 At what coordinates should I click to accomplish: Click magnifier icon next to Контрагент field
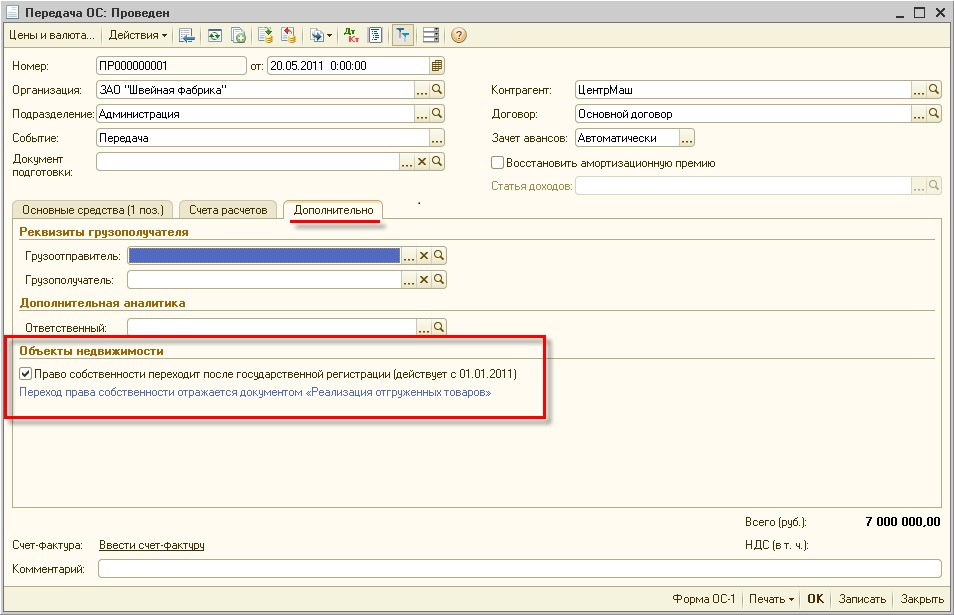(935, 90)
